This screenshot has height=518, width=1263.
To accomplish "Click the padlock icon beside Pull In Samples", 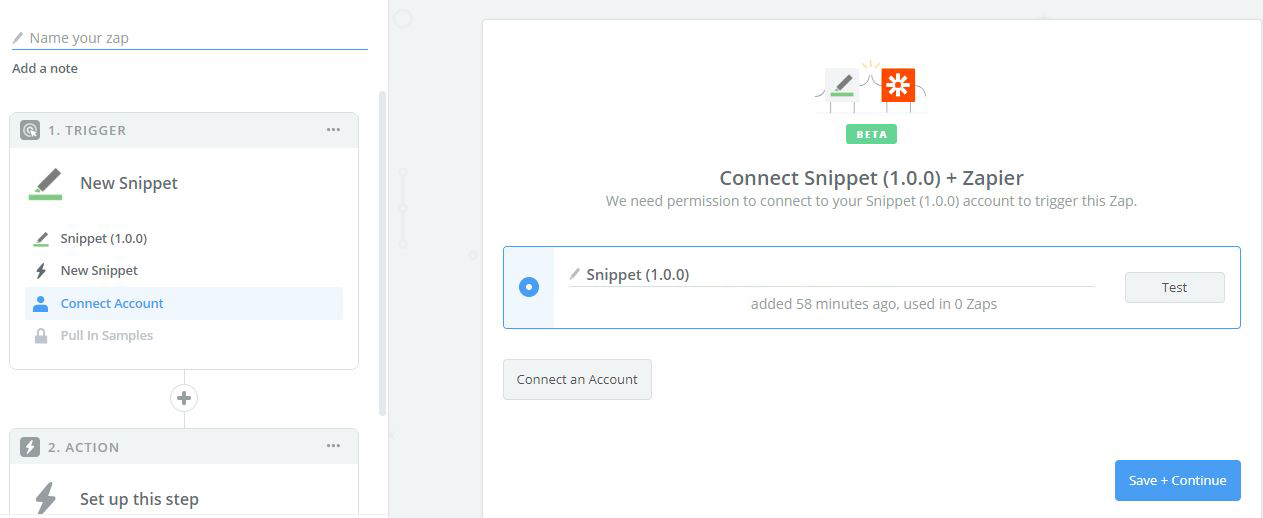I will pyautogui.click(x=41, y=336).
